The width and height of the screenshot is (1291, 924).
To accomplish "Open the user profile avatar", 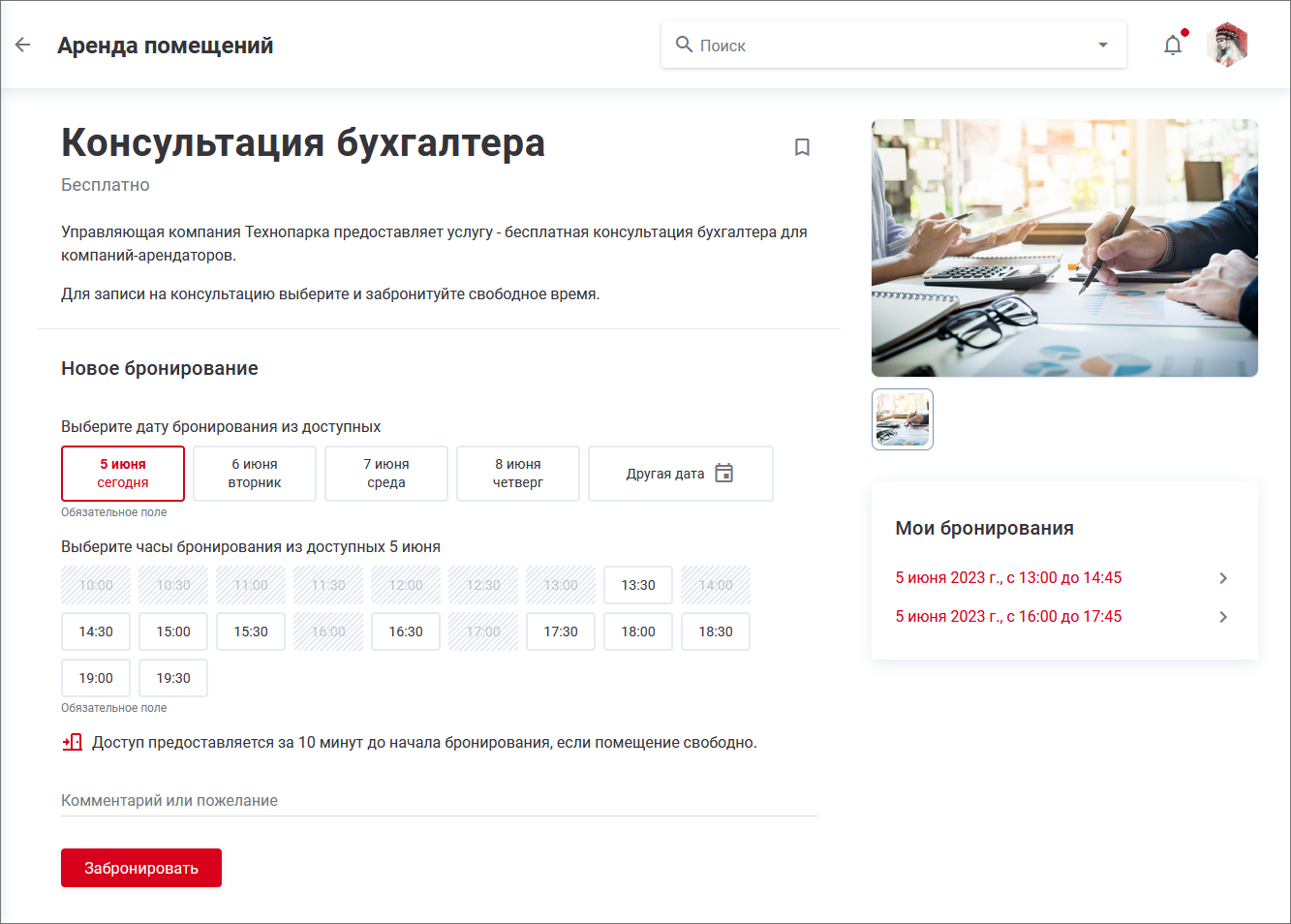I will coord(1227,45).
